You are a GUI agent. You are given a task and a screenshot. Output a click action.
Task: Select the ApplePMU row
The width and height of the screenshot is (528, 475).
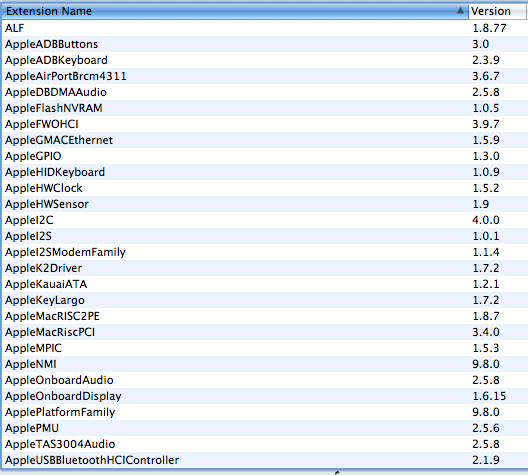pyautogui.click(x=265, y=428)
